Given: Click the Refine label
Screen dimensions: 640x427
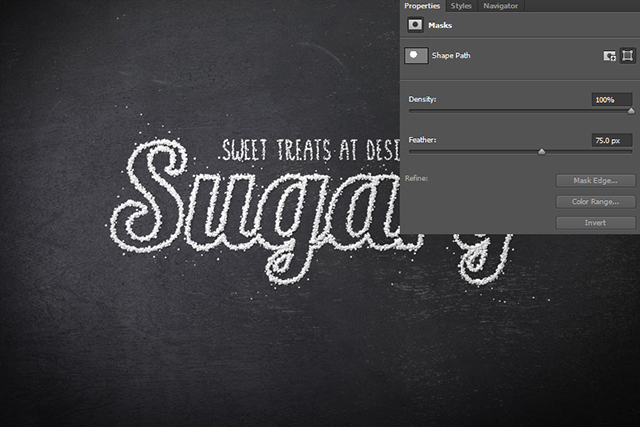Looking at the screenshot, I should tap(416, 178).
